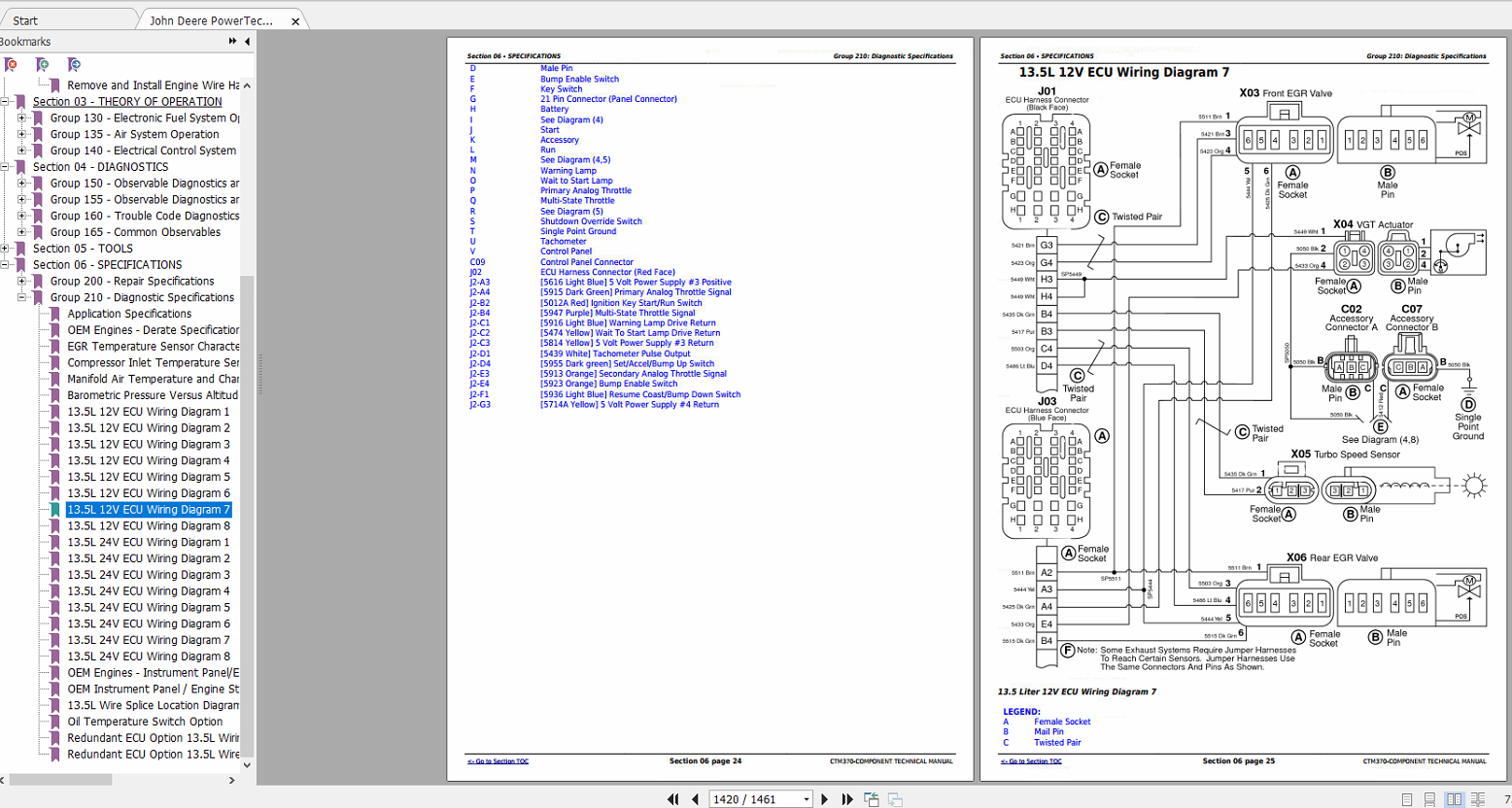Click the bookmarks scroll down arrow
1512x808 pixels.
[247, 765]
